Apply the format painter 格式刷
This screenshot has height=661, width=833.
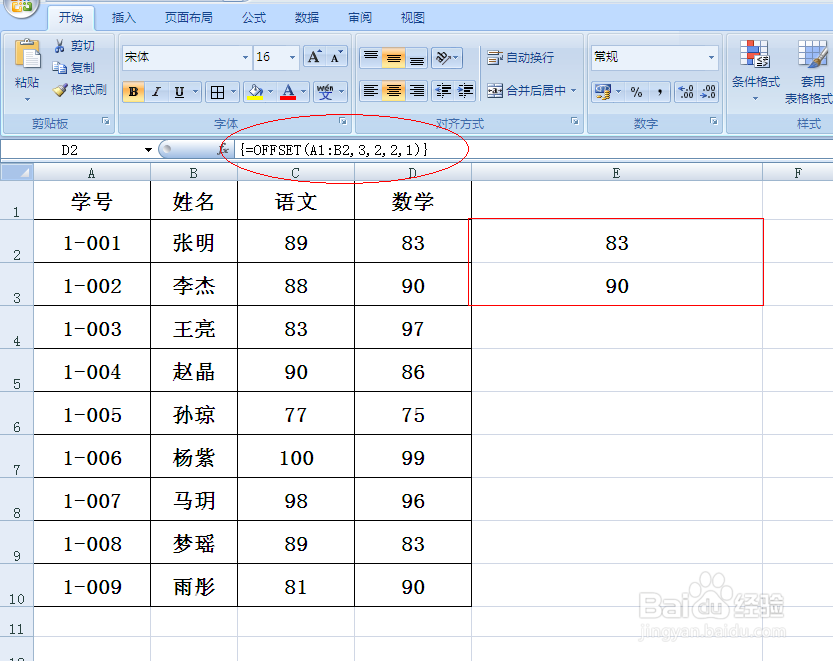81,89
